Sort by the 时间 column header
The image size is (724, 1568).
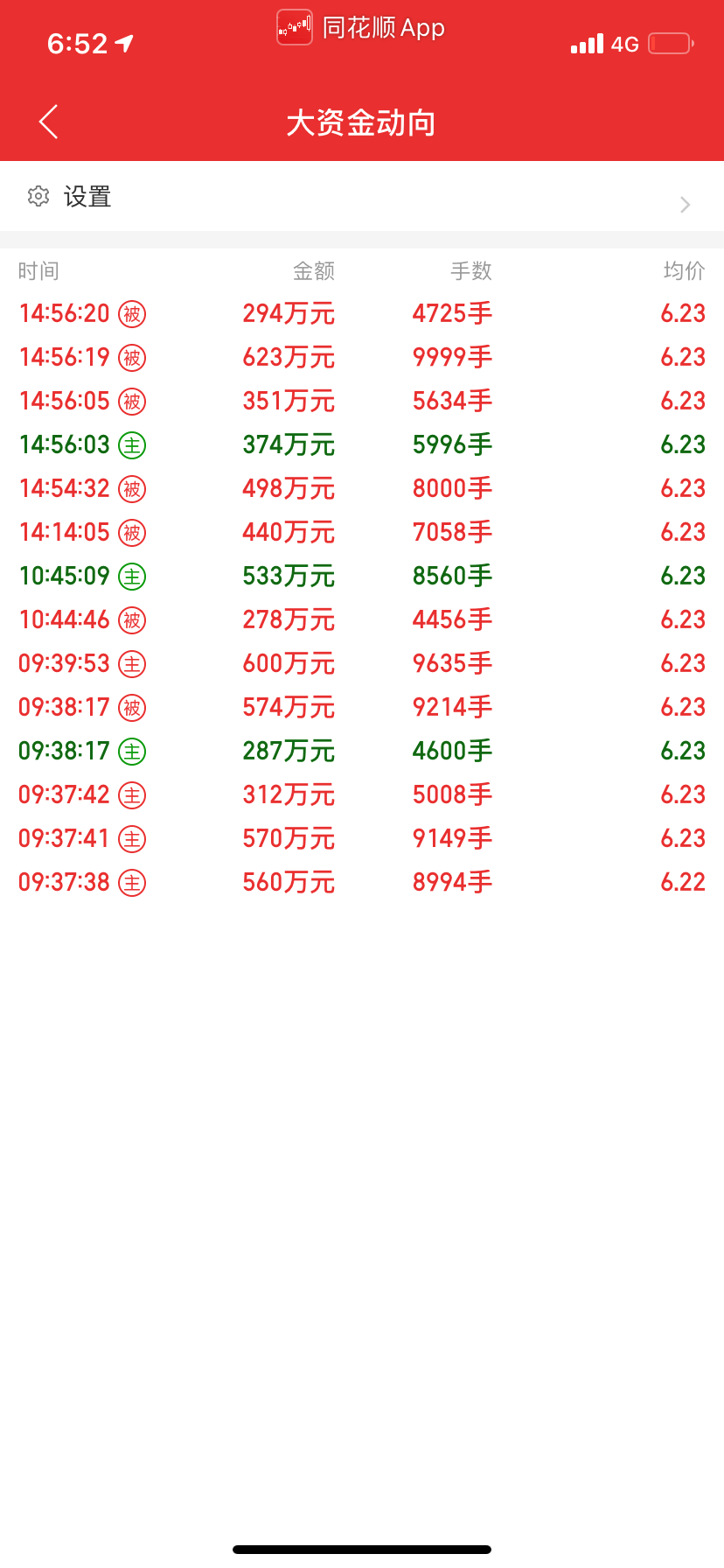(x=38, y=271)
